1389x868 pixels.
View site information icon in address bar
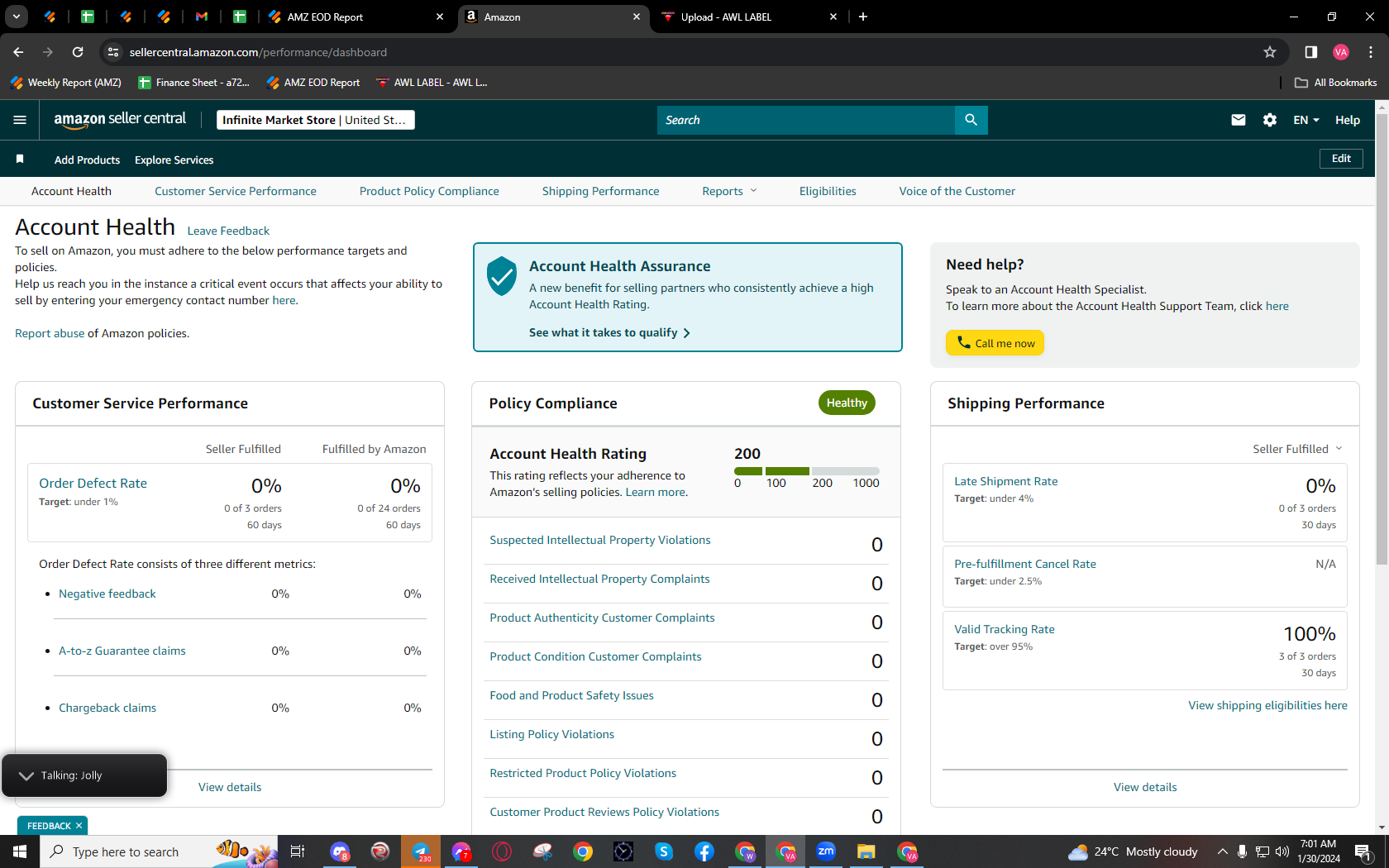pyautogui.click(x=113, y=52)
